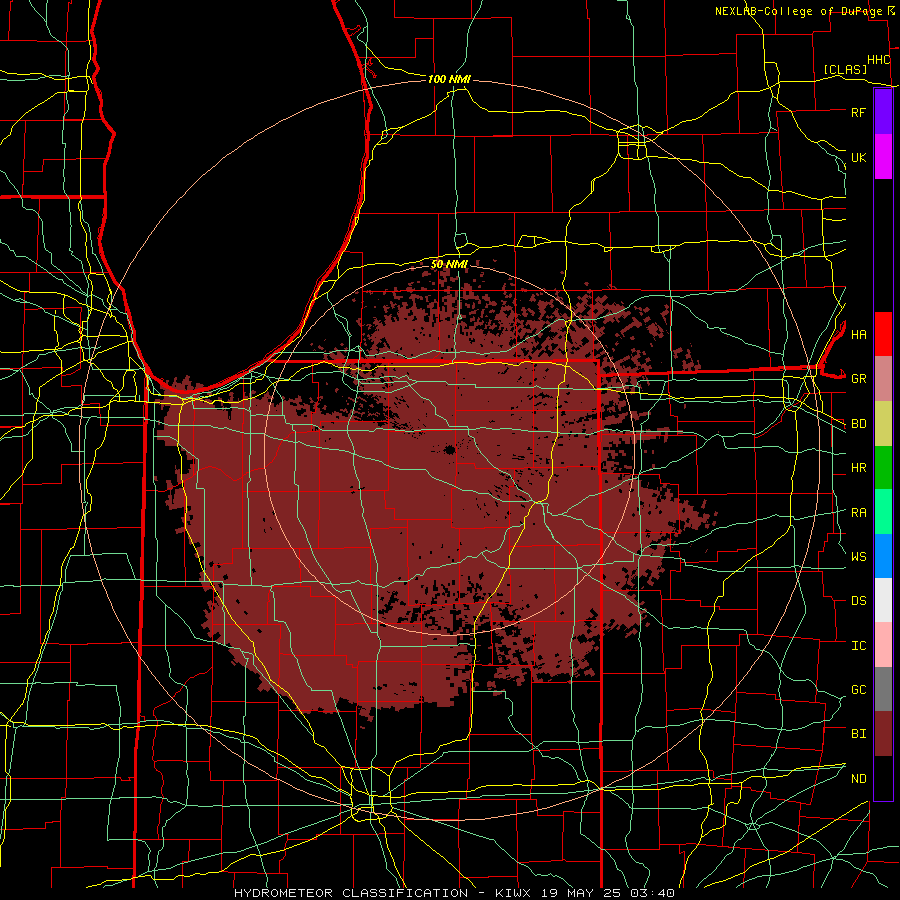Click the 03:40 timestamp
900x900 pixels.
(654, 893)
